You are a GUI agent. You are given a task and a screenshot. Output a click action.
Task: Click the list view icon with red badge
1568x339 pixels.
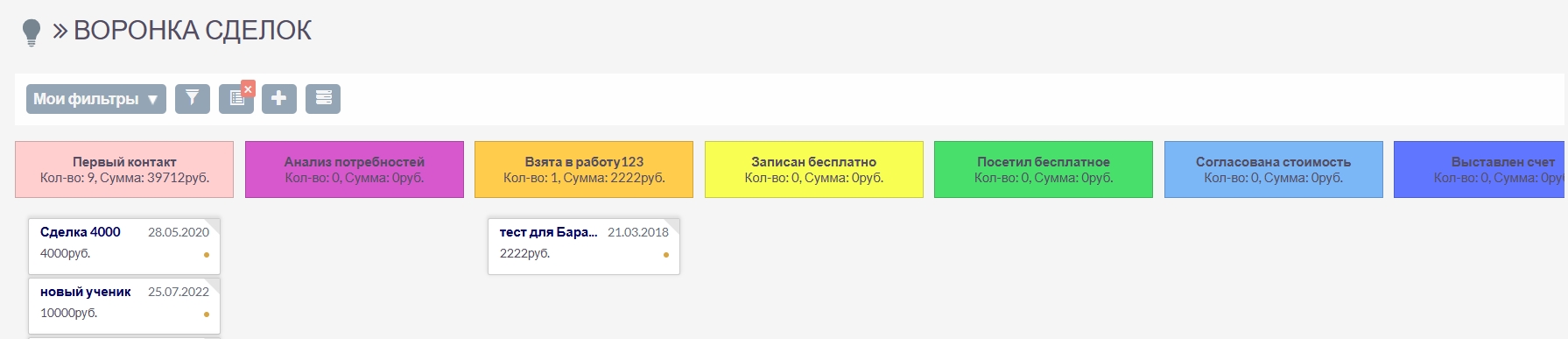235,99
